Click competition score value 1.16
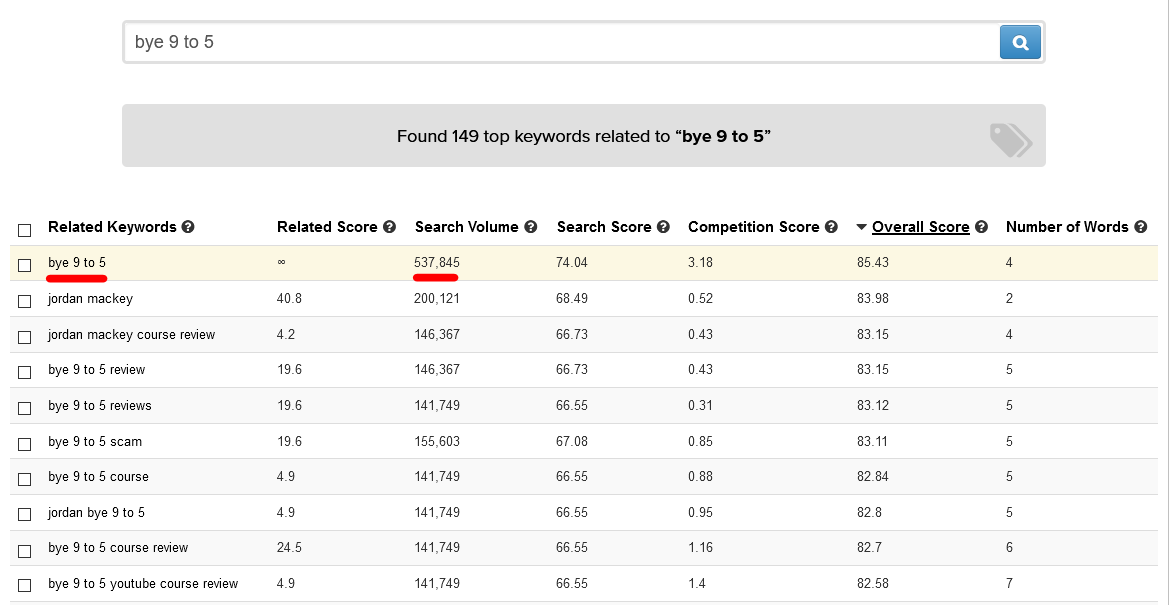The image size is (1172, 605). (x=700, y=547)
